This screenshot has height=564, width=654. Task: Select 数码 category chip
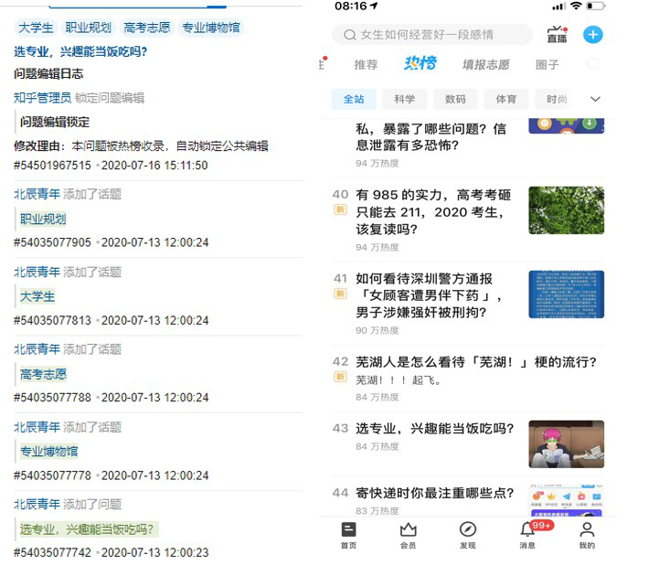455,99
